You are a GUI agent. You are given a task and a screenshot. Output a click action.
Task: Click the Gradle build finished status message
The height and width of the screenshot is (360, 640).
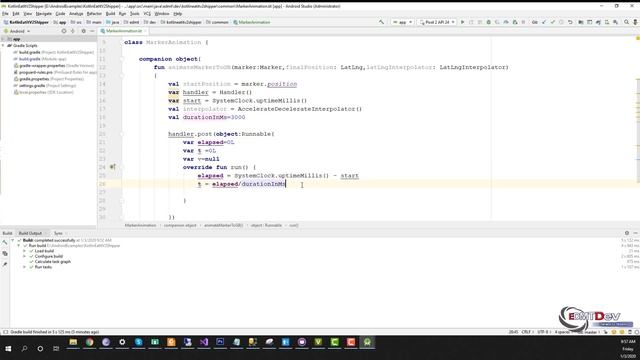(x=54, y=332)
